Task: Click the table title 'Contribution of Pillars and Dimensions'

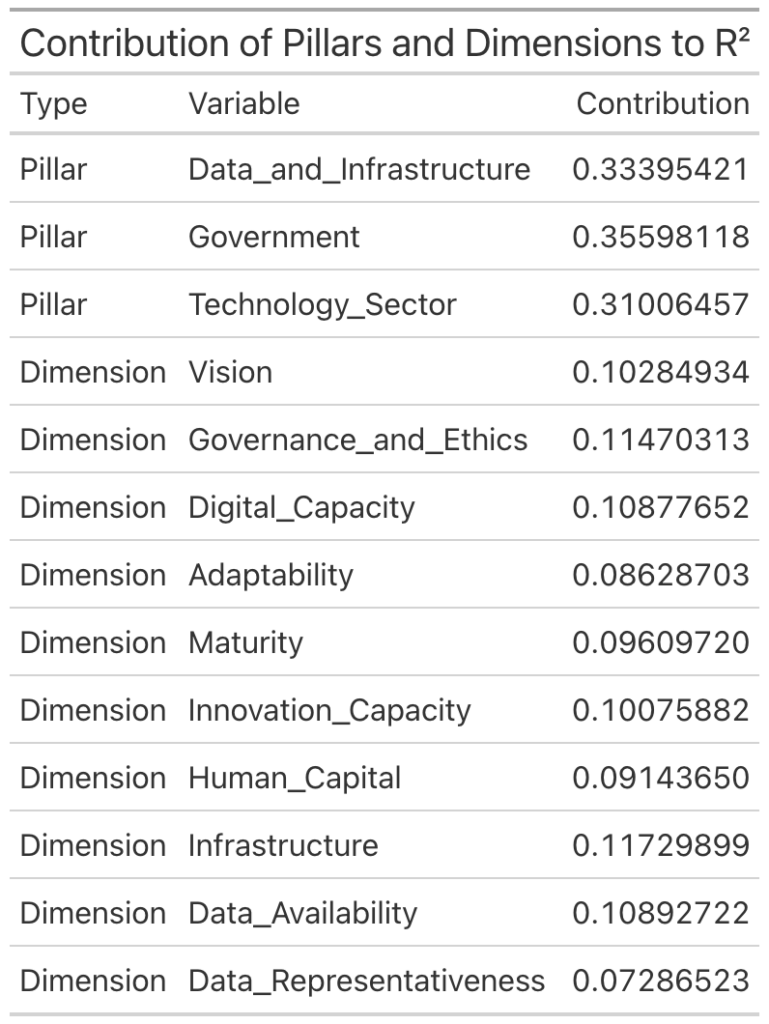Action: pos(384,44)
